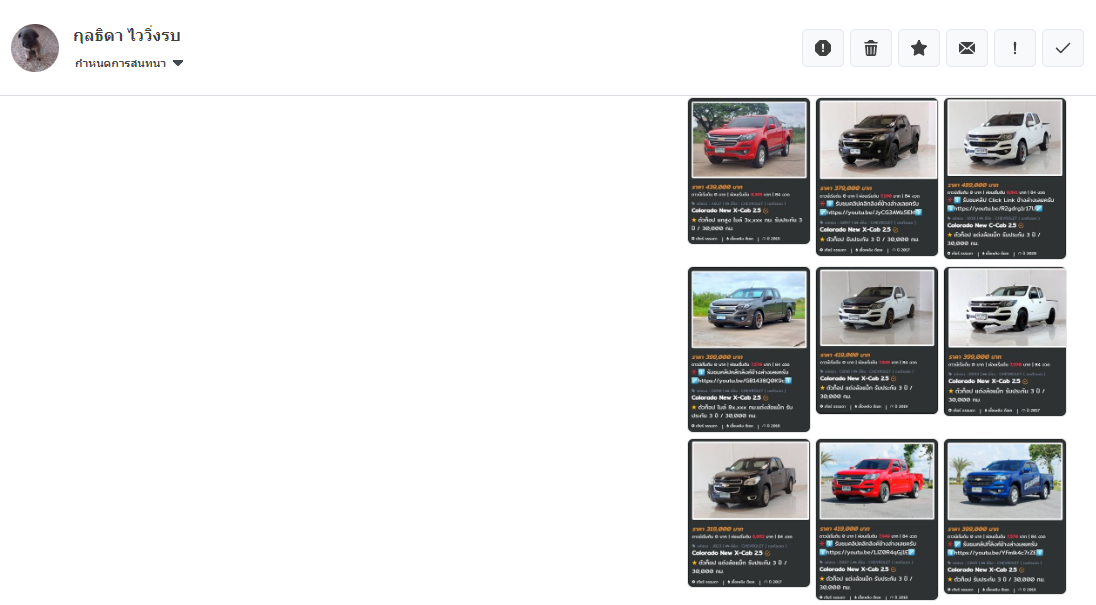Click contact name กุลธิดา ไววิ่งรบ
The image size is (1096, 605).
(x=127, y=36)
